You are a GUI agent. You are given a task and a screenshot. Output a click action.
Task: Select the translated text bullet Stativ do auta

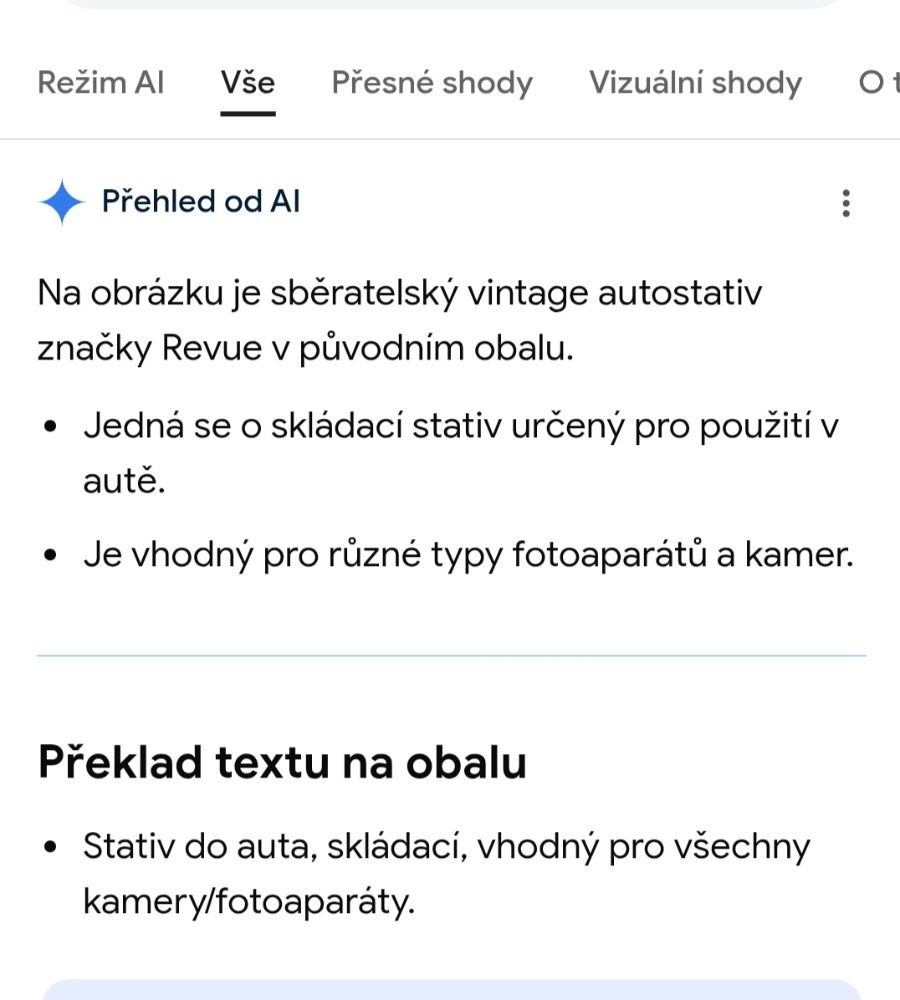click(x=446, y=874)
